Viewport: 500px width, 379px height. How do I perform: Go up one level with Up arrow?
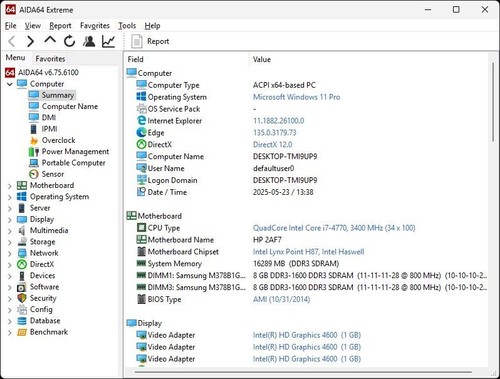tap(50, 41)
